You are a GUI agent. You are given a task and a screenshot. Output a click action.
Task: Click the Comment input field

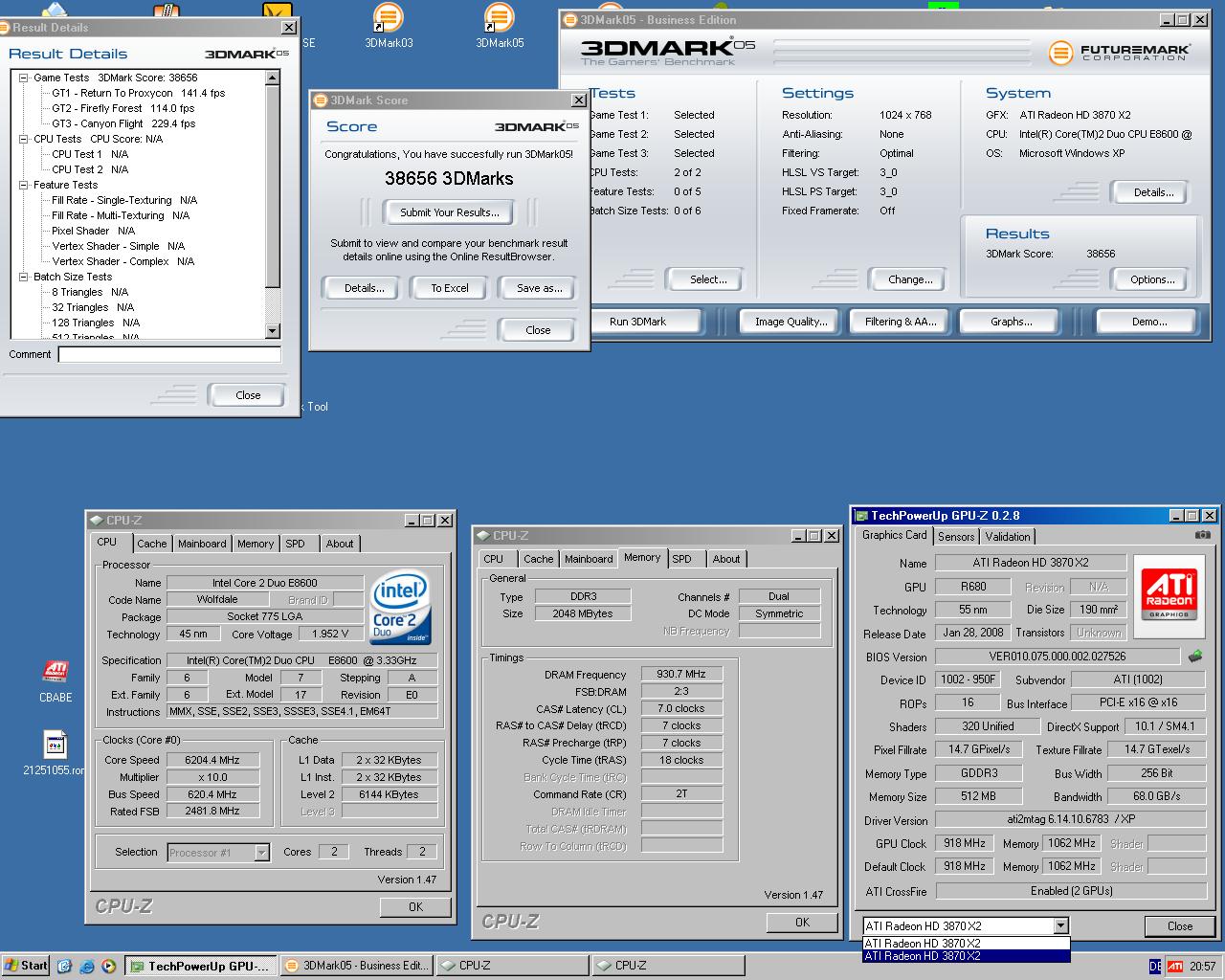(x=169, y=355)
